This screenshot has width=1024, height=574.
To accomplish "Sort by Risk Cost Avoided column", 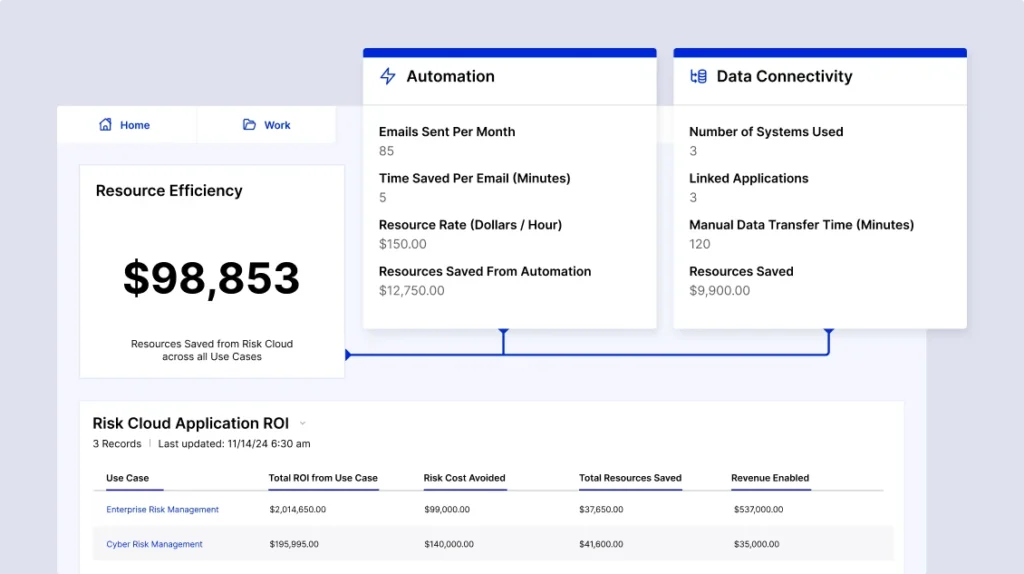I will (464, 478).
